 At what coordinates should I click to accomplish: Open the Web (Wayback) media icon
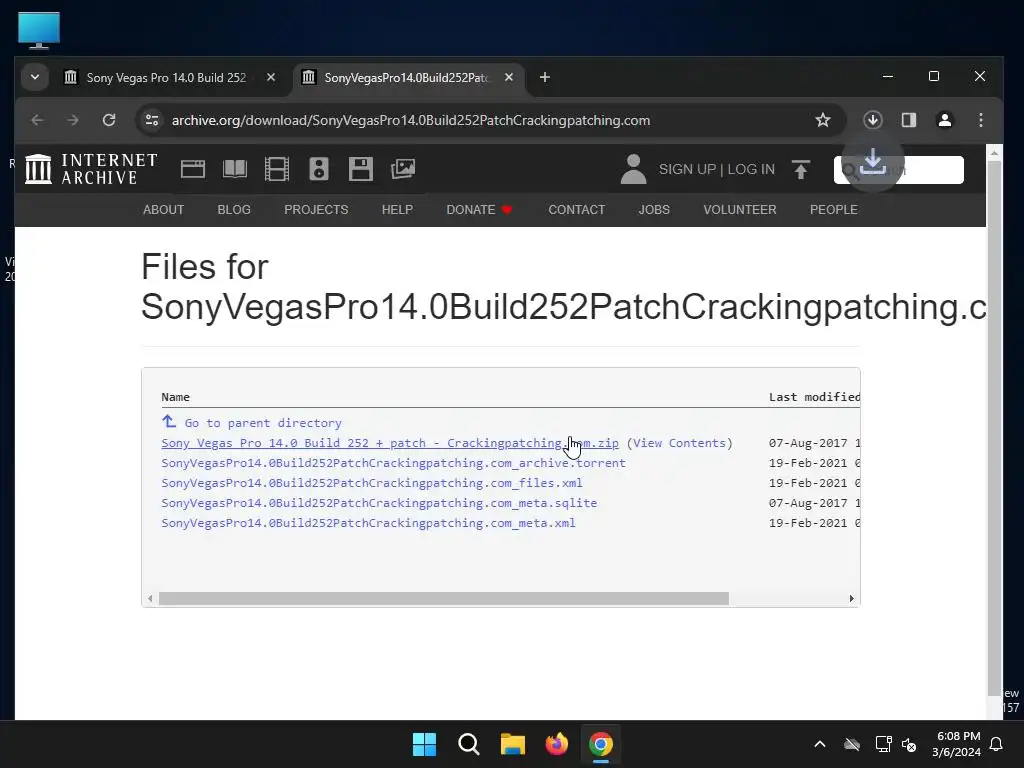pyautogui.click(x=193, y=169)
